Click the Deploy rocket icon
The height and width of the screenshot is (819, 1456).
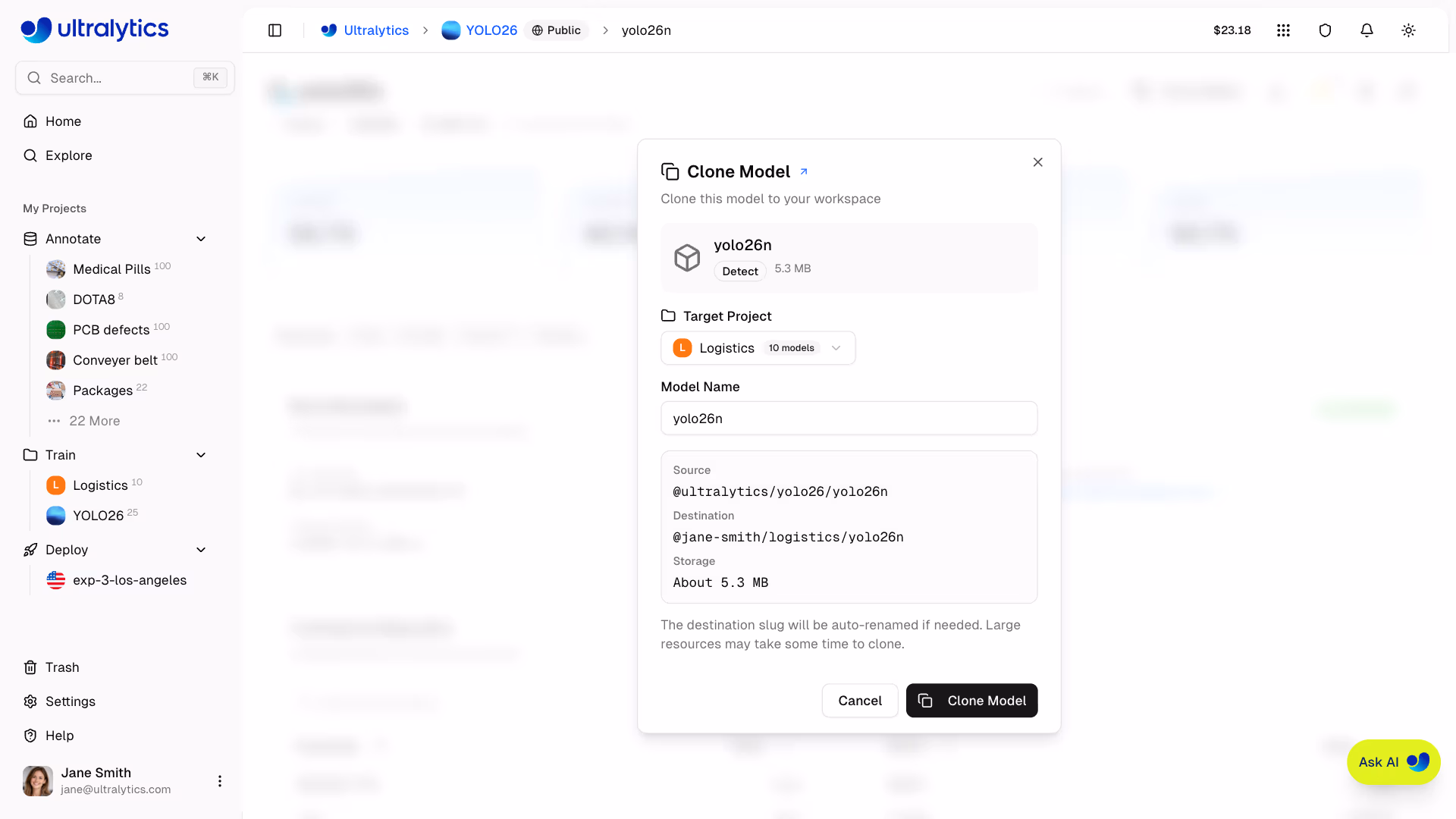click(x=30, y=550)
